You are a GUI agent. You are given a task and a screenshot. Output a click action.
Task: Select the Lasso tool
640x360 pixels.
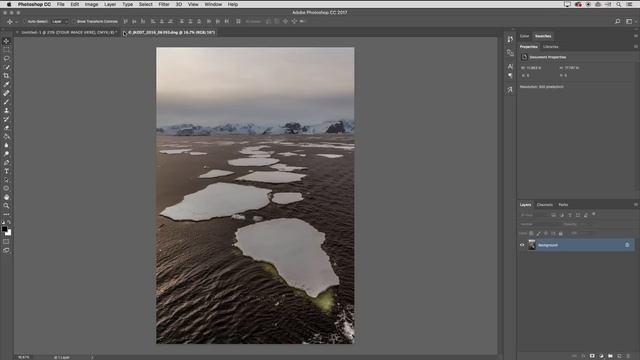tap(6, 58)
